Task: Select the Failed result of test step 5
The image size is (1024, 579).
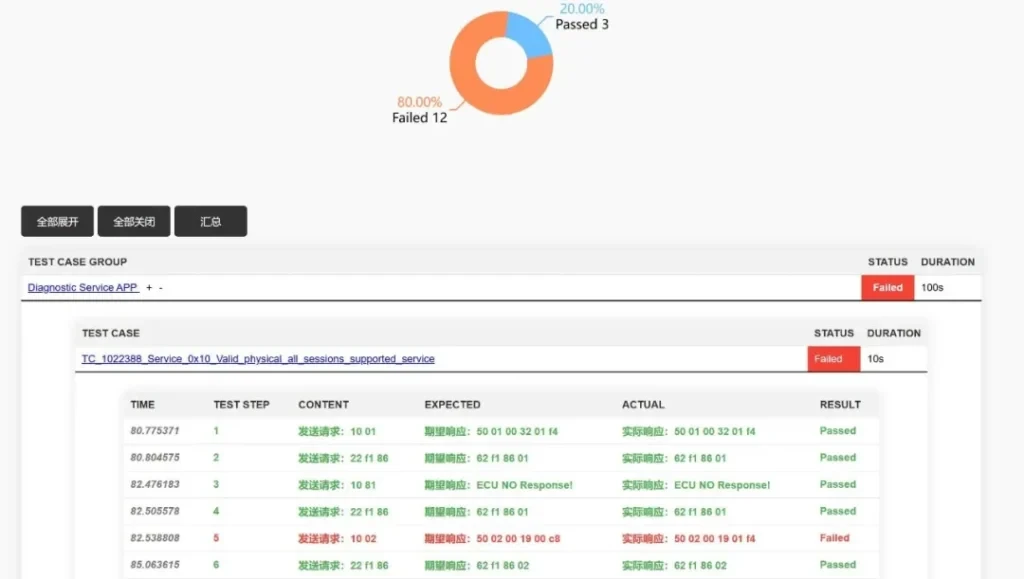Action: click(x=834, y=538)
